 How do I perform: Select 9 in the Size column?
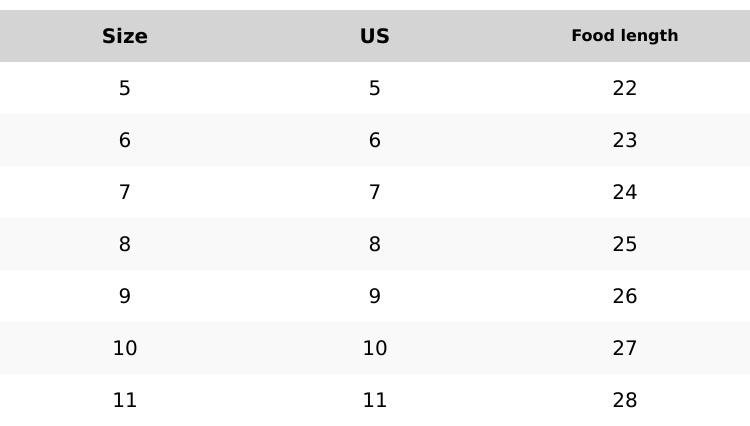pos(125,296)
